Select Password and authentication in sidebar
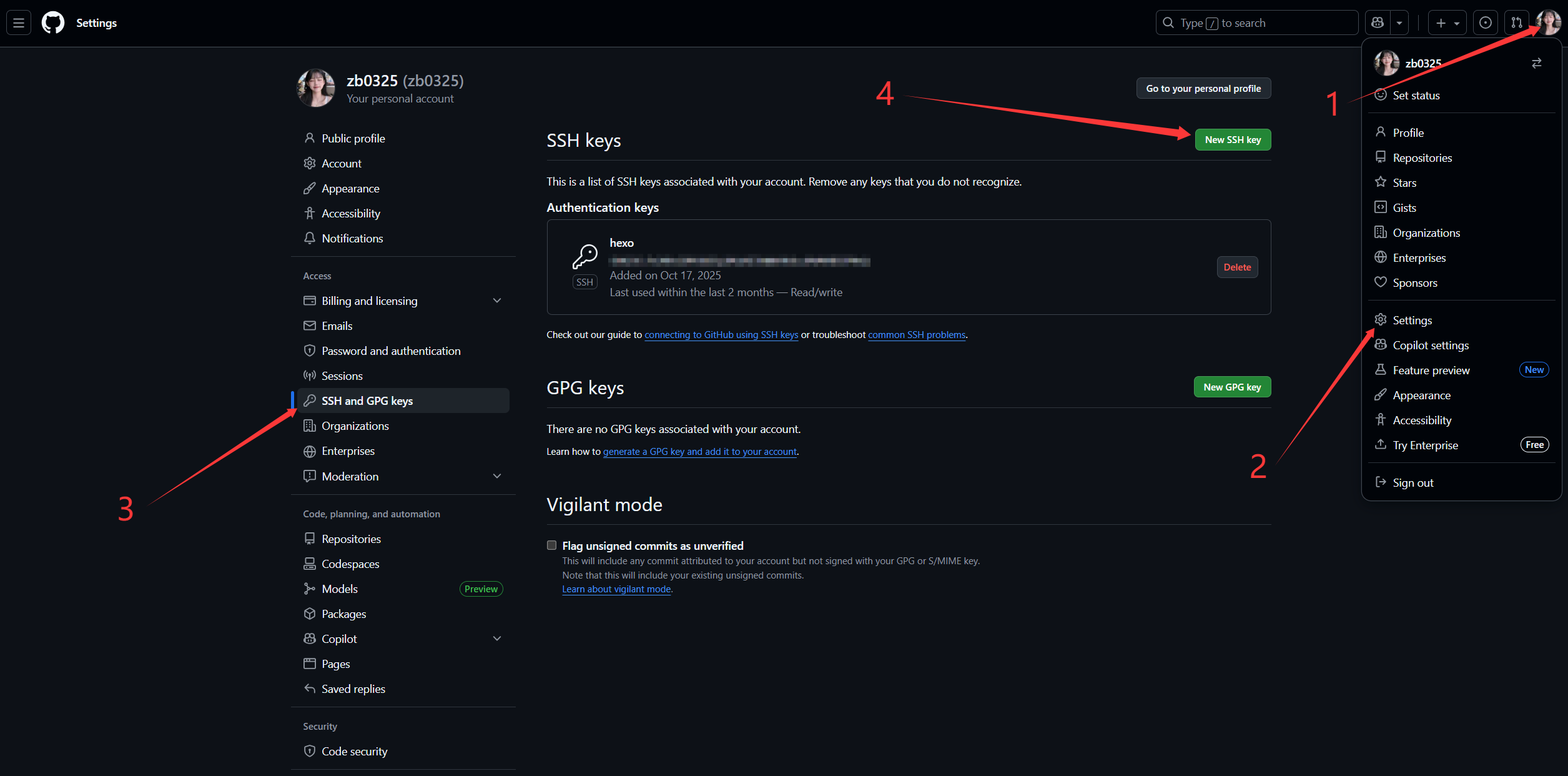The width and height of the screenshot is (1568, 776). tap(391, 351)
